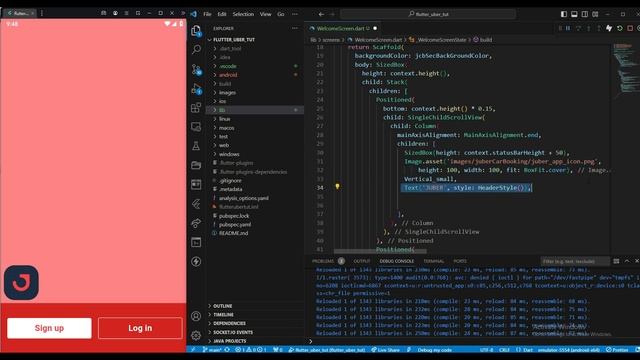Click the emulator-5554 device status item

pos(568,350)
